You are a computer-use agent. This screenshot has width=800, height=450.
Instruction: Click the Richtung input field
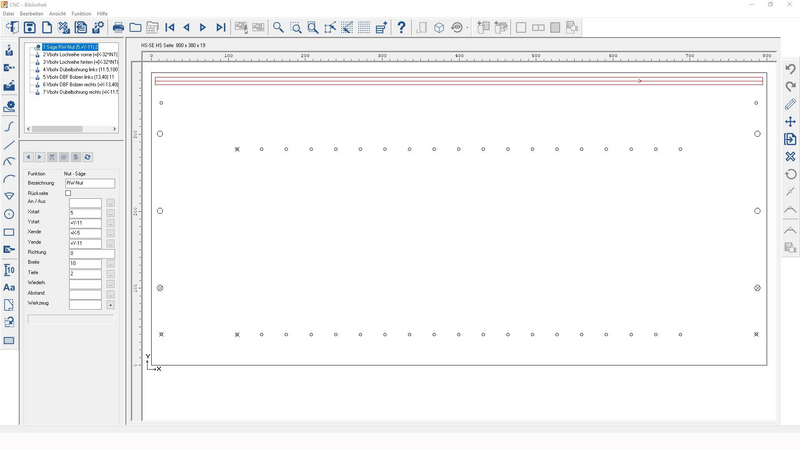[x=92, y=253]
